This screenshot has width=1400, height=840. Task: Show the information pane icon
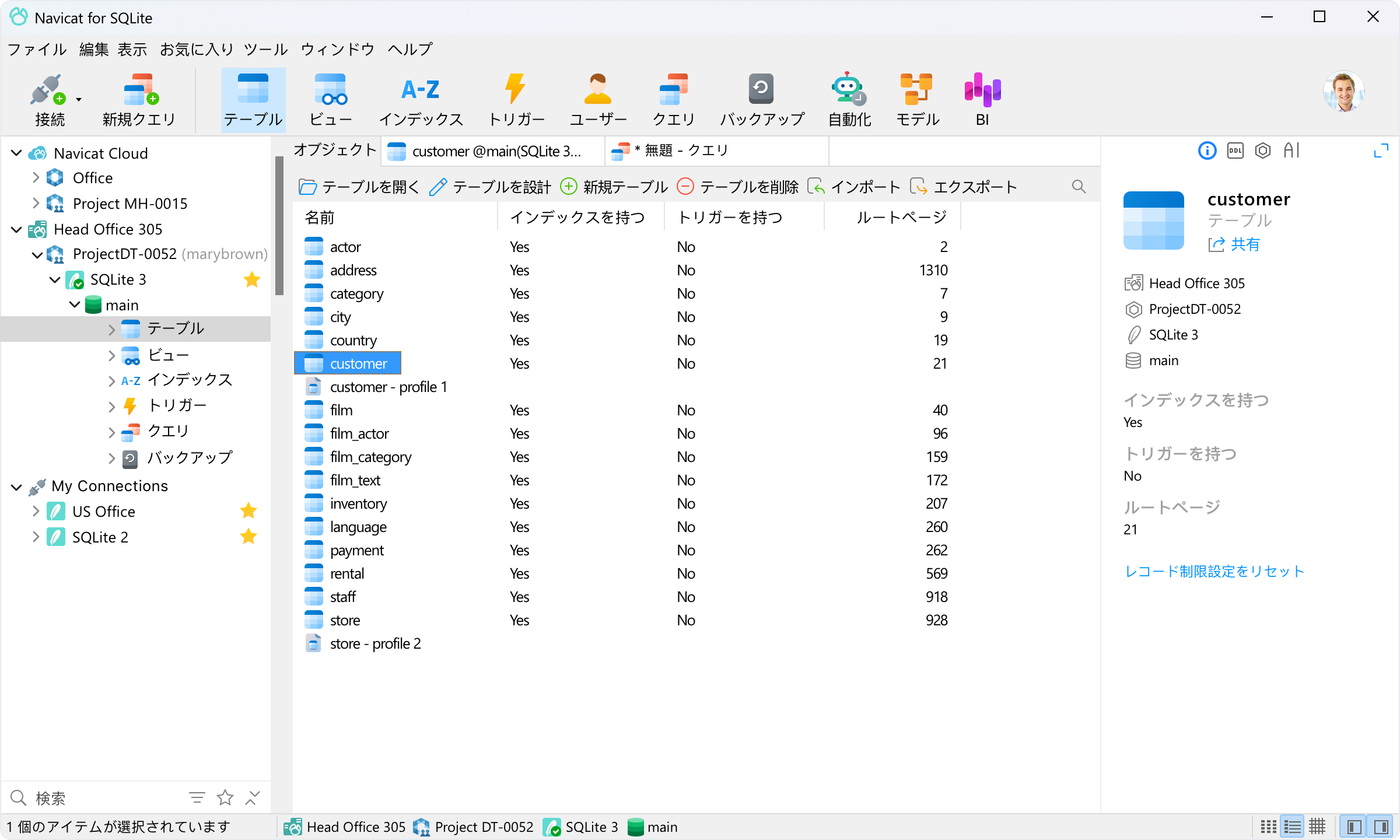[1207, 151]
